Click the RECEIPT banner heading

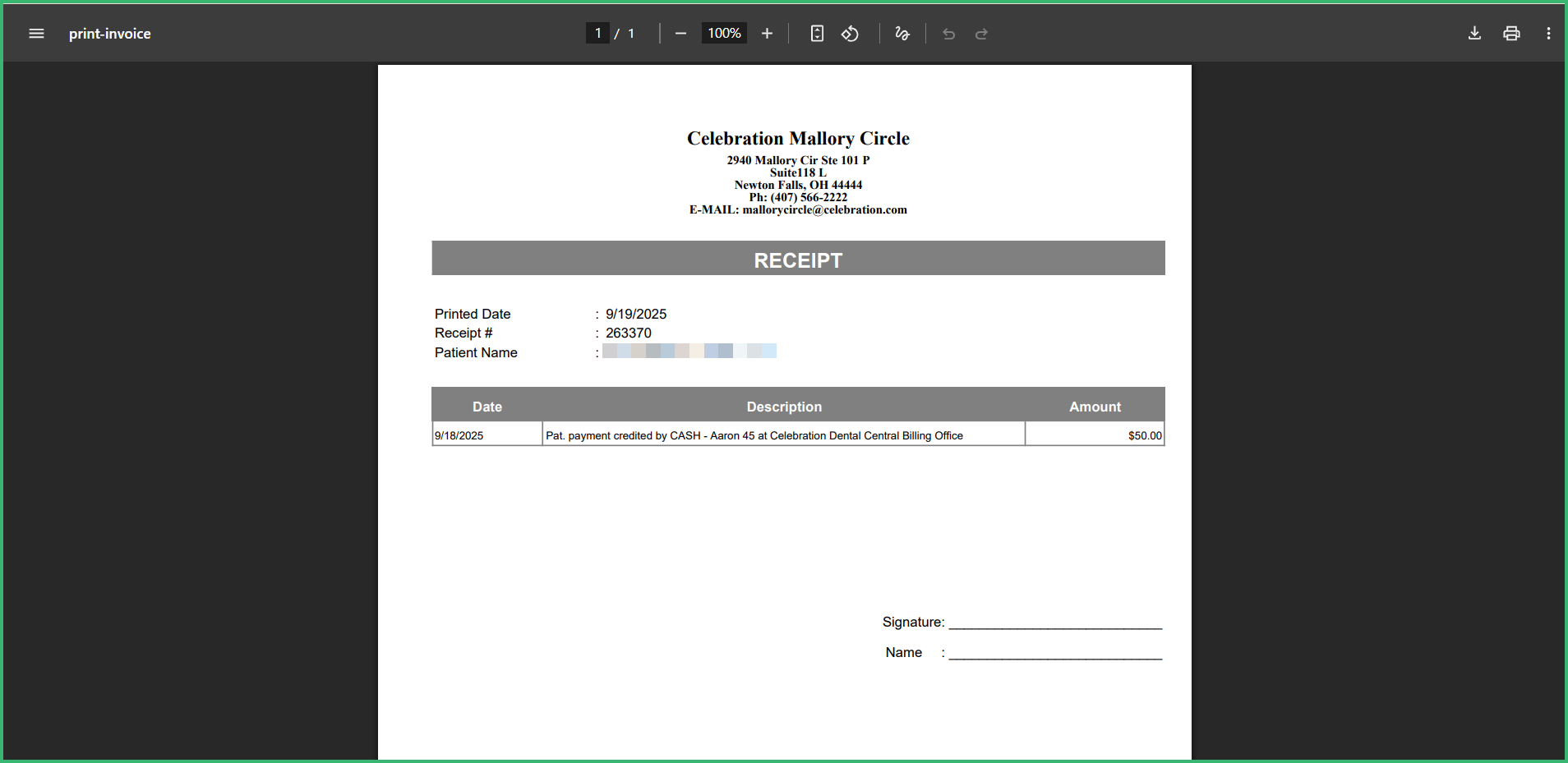pos(798,259)
